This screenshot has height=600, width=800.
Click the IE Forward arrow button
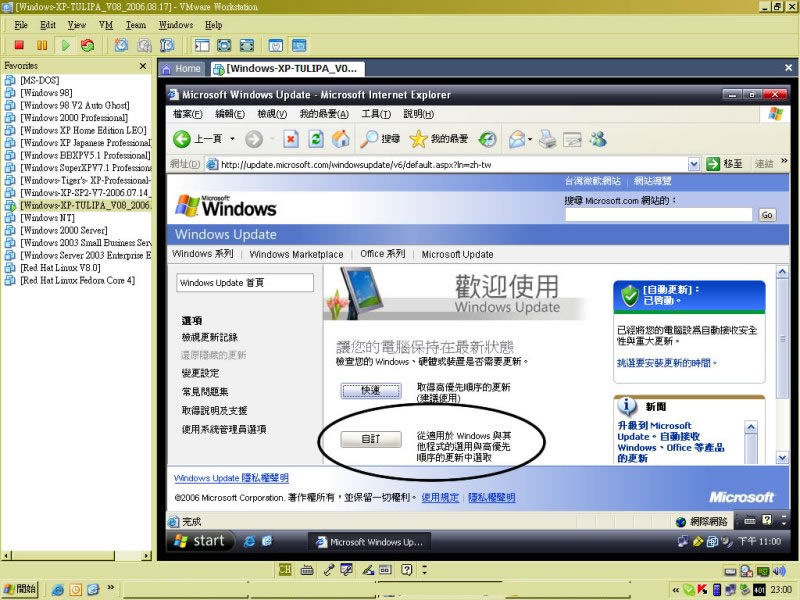pyautogui.click(x=254, y=139)
